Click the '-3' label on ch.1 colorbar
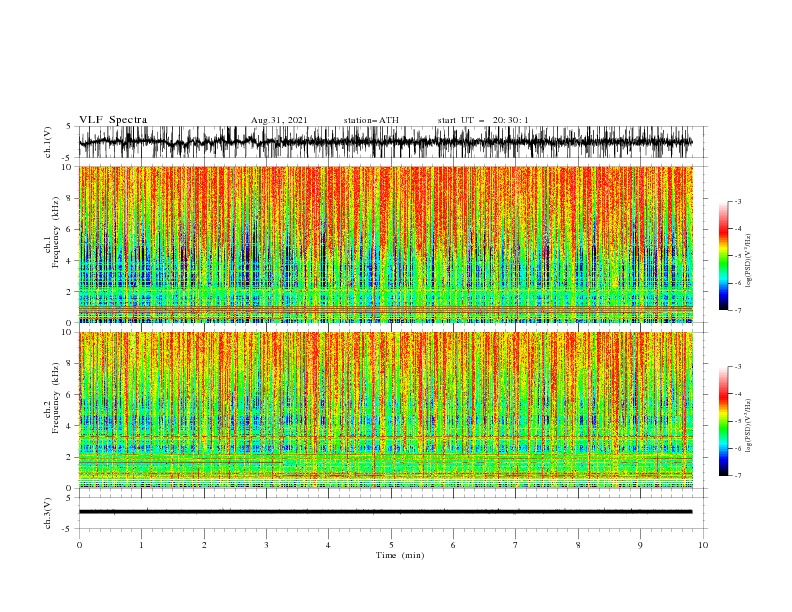 coord(737,201)
